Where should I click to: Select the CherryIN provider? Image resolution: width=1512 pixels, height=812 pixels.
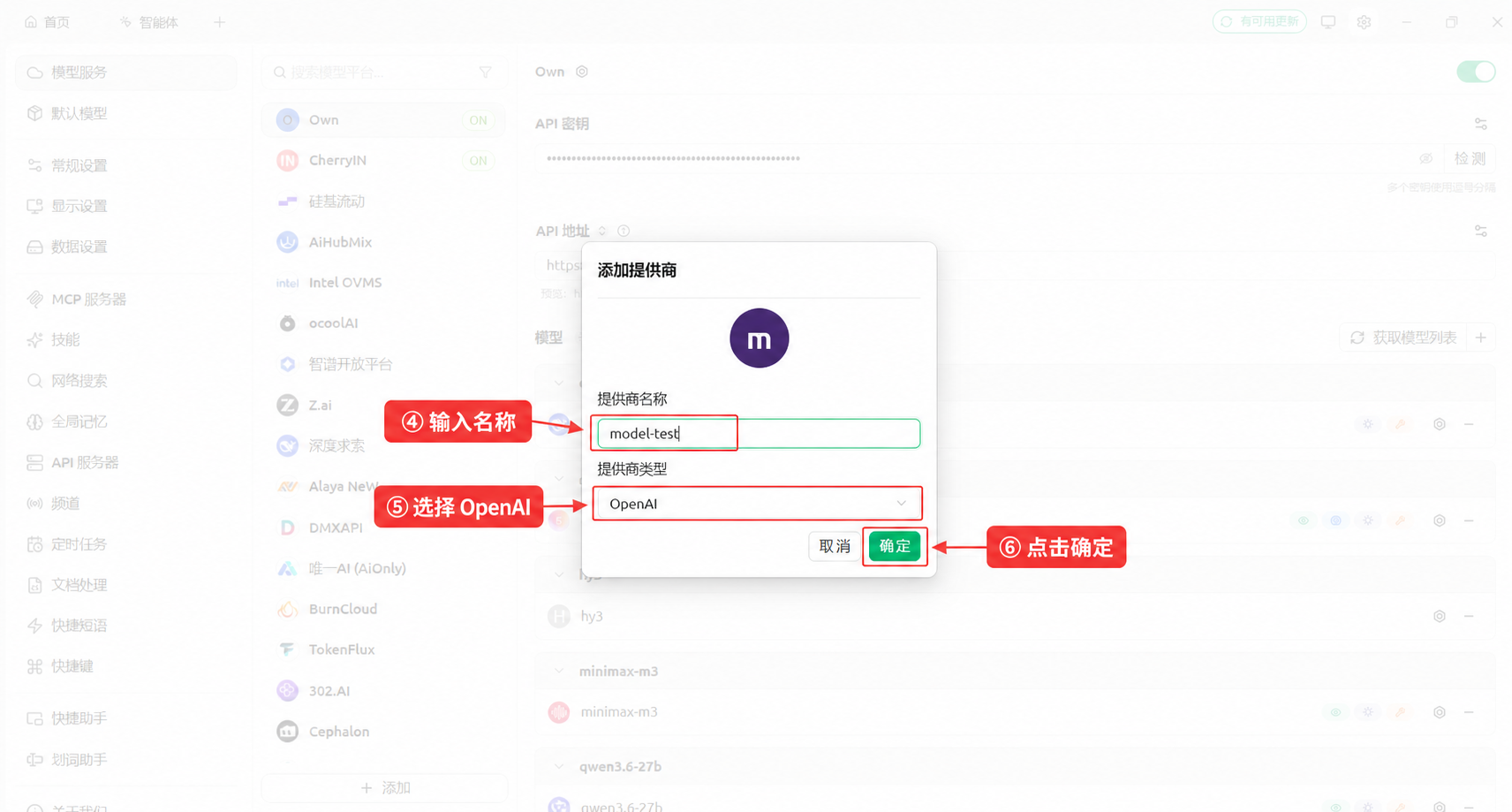pyautogui.click(x=384, y=161)
